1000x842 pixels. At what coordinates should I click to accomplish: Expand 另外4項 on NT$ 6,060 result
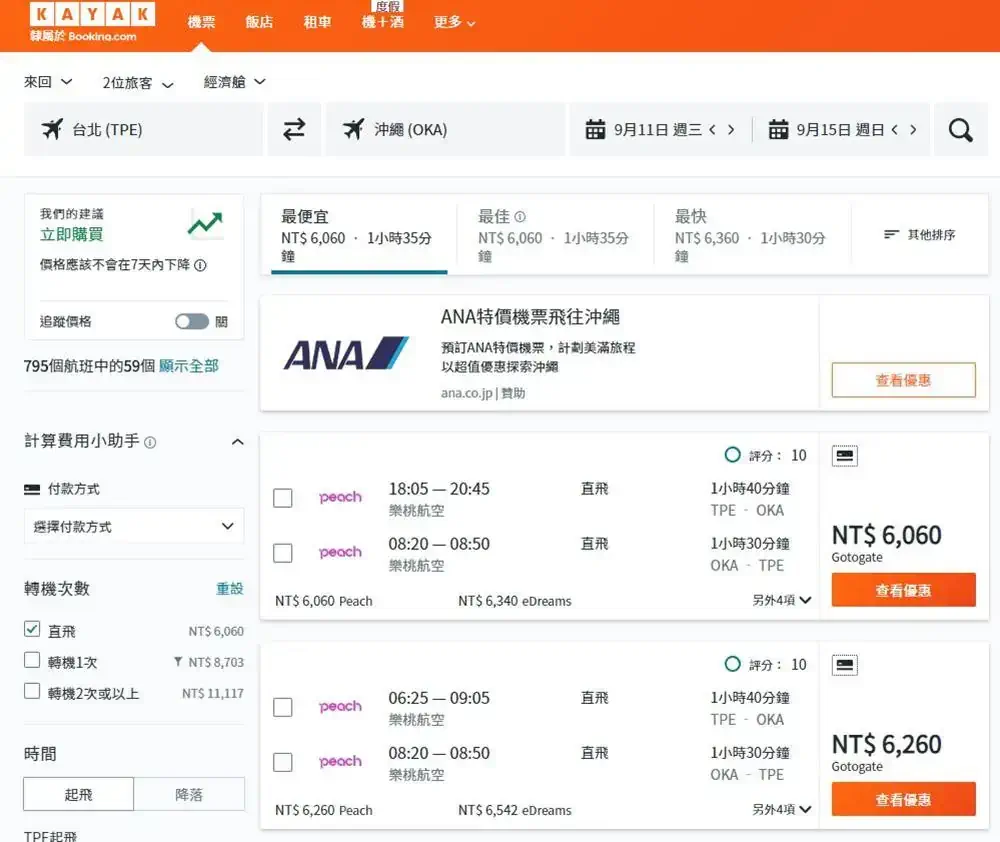pos(781,600)
